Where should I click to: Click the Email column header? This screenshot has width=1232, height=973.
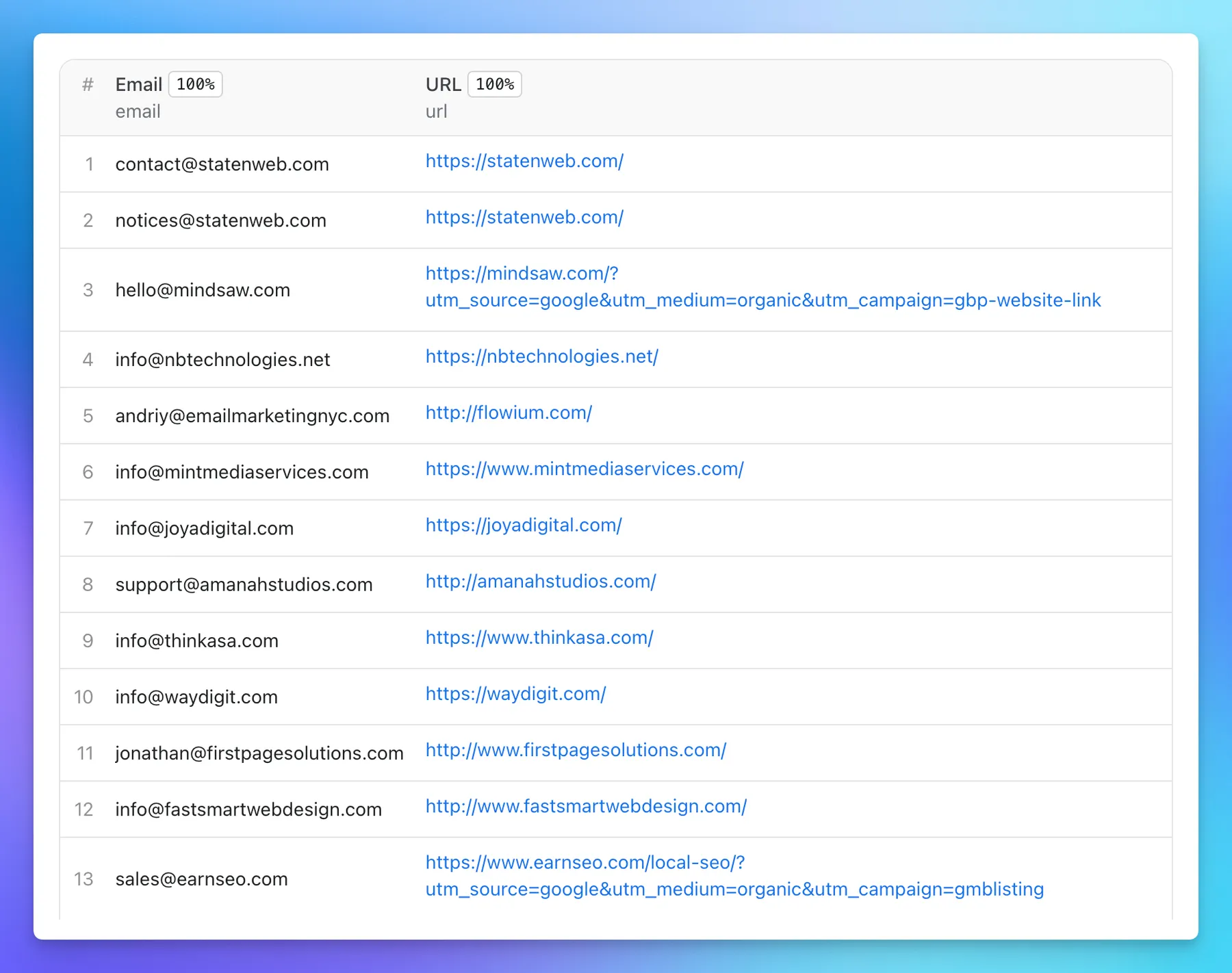coord(139,84)
